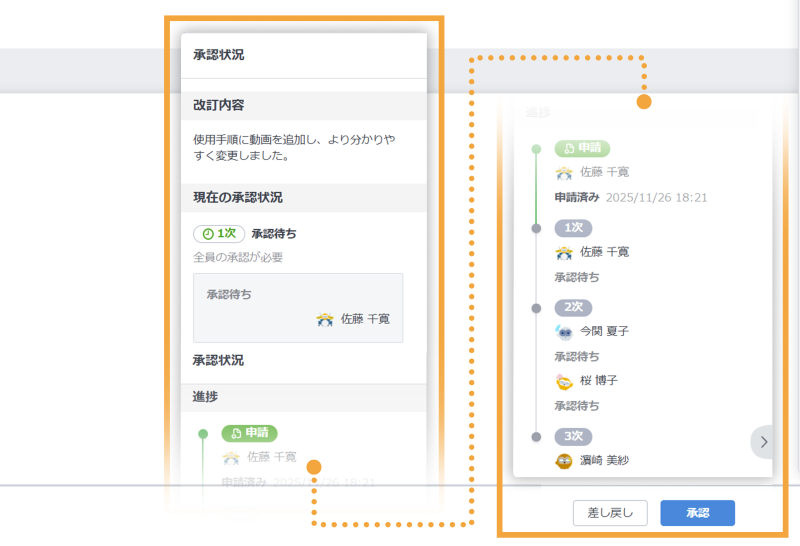Click gray timeline dot beside 3次 step

tap(536, 437)
